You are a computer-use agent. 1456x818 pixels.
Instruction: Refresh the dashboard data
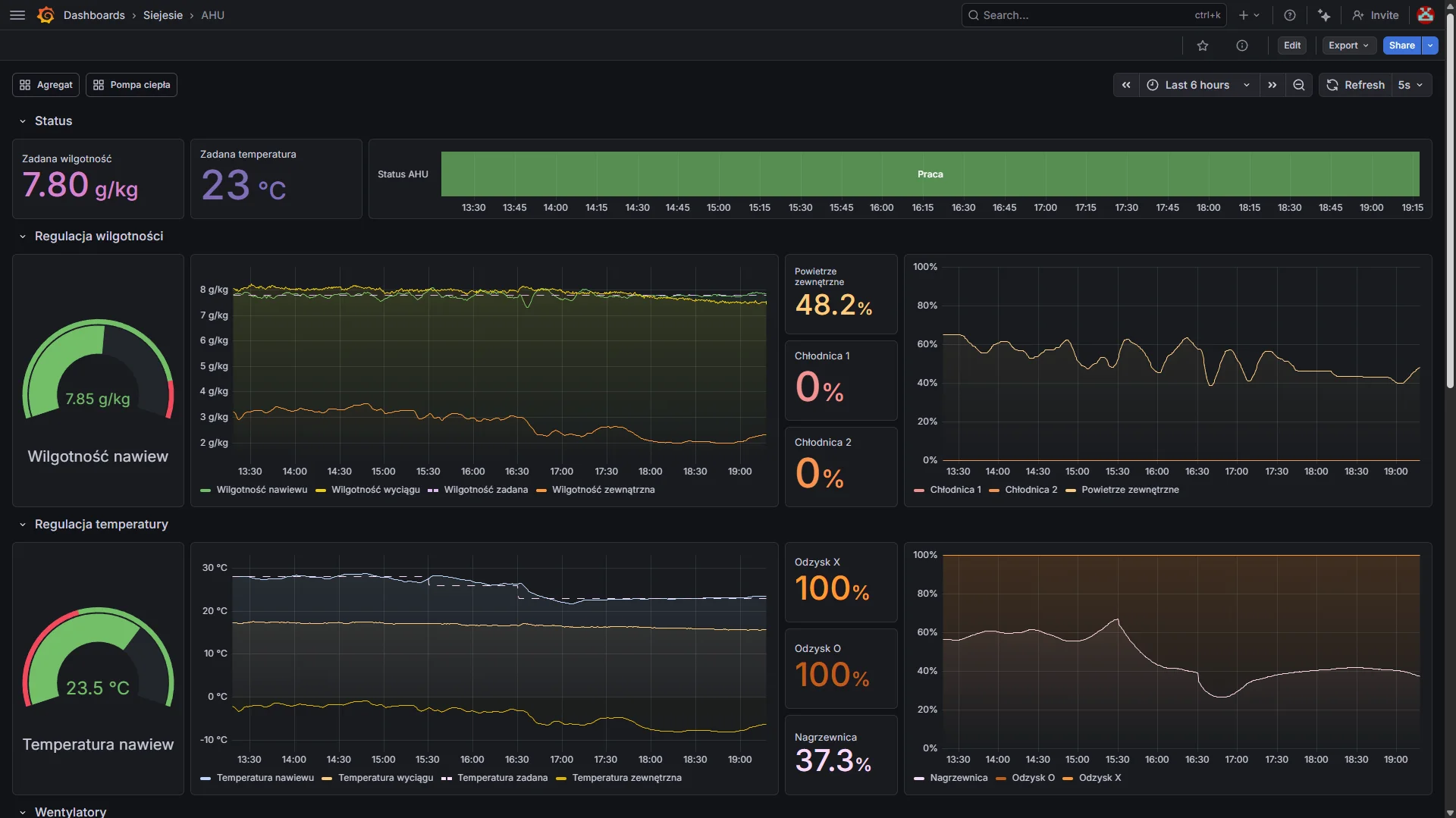pyautogui.click(x=1355, y=85)
